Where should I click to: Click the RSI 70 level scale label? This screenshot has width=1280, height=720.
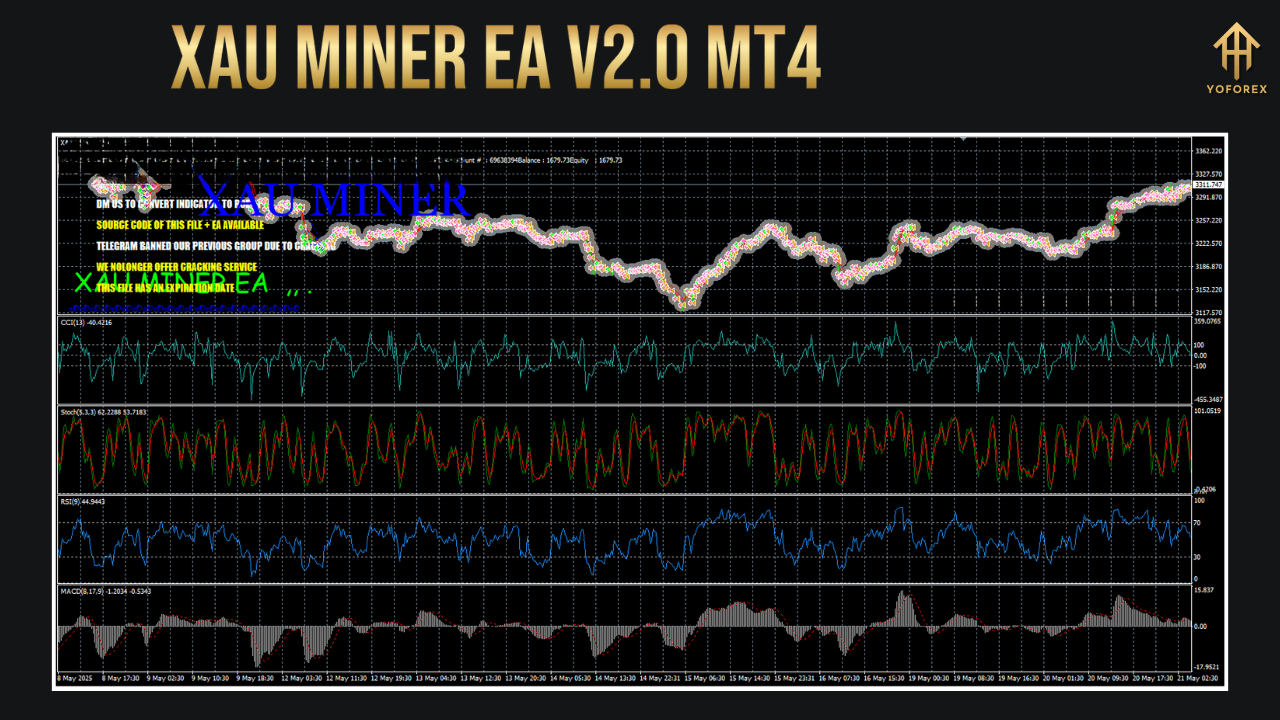pos(1199,522)
